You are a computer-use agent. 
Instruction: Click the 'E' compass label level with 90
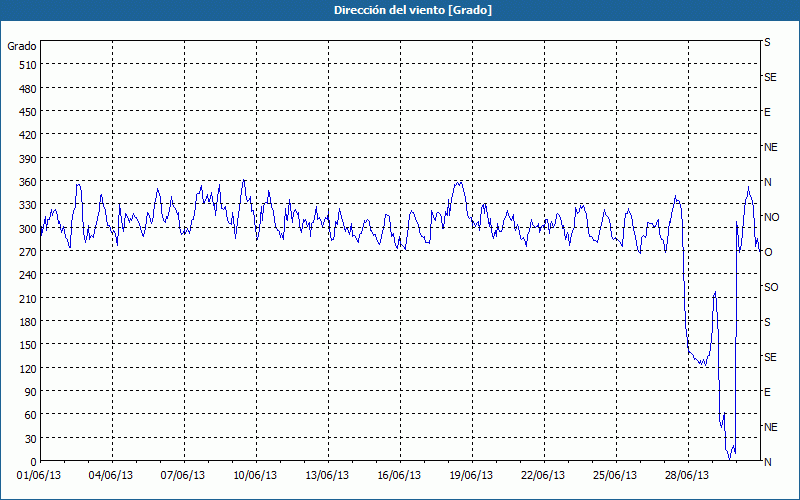pyautogui.click(x=767, y=392)
